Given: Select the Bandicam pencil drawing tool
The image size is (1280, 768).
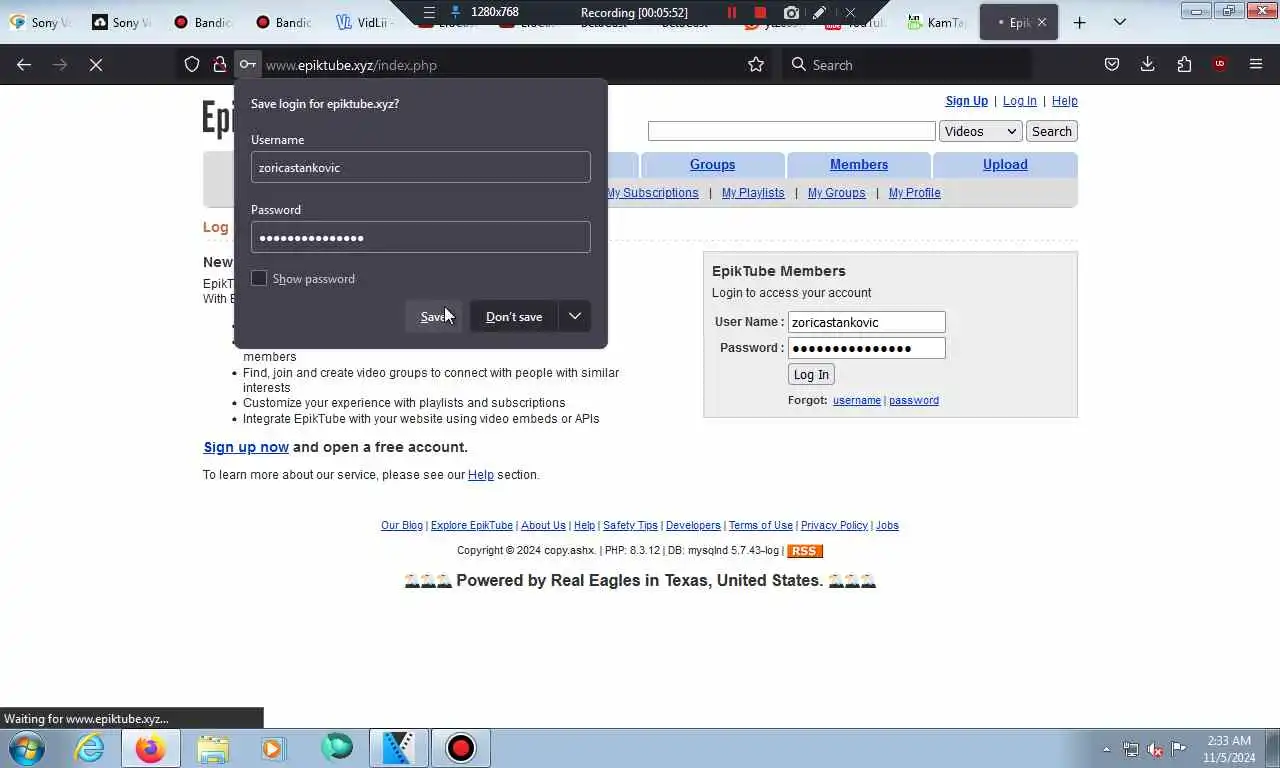Looking at the screenshot, I should coord(820,13).
